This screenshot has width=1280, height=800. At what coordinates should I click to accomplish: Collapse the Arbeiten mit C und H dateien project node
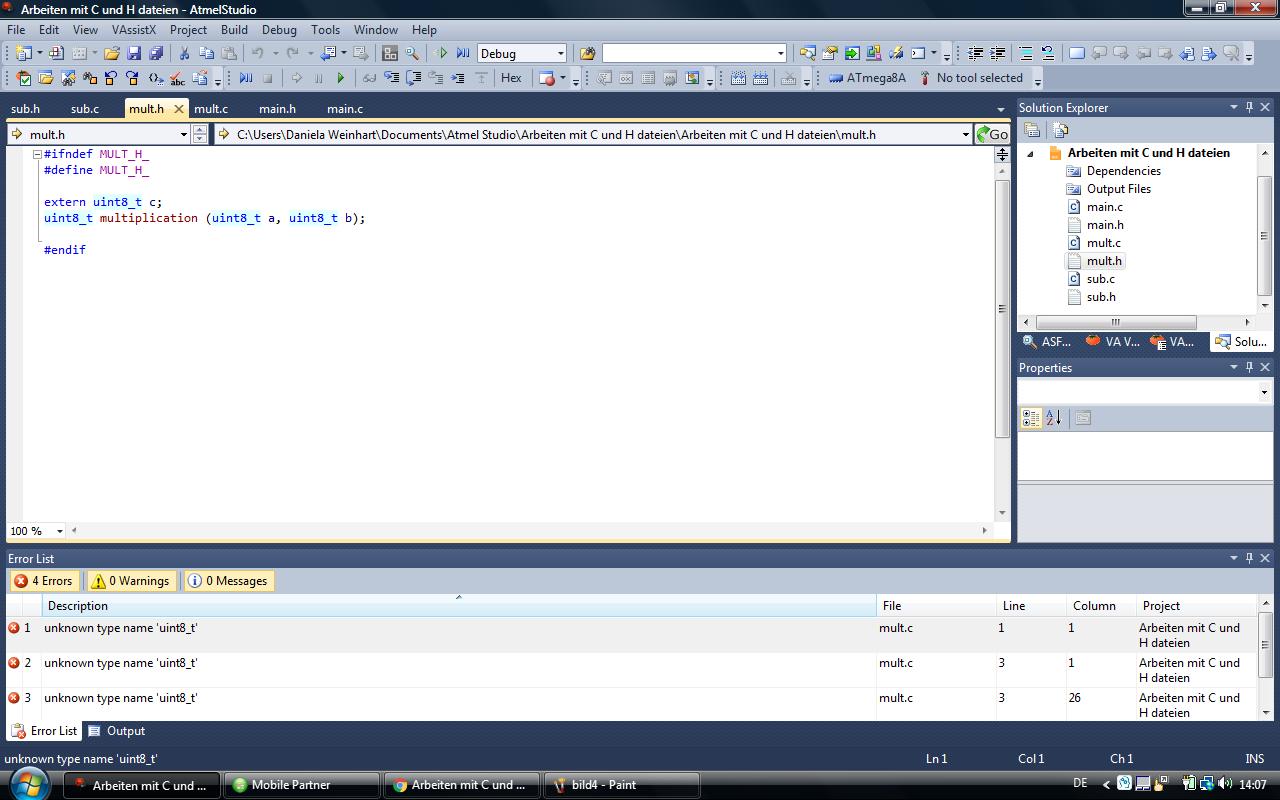(x=1031, y=153)
